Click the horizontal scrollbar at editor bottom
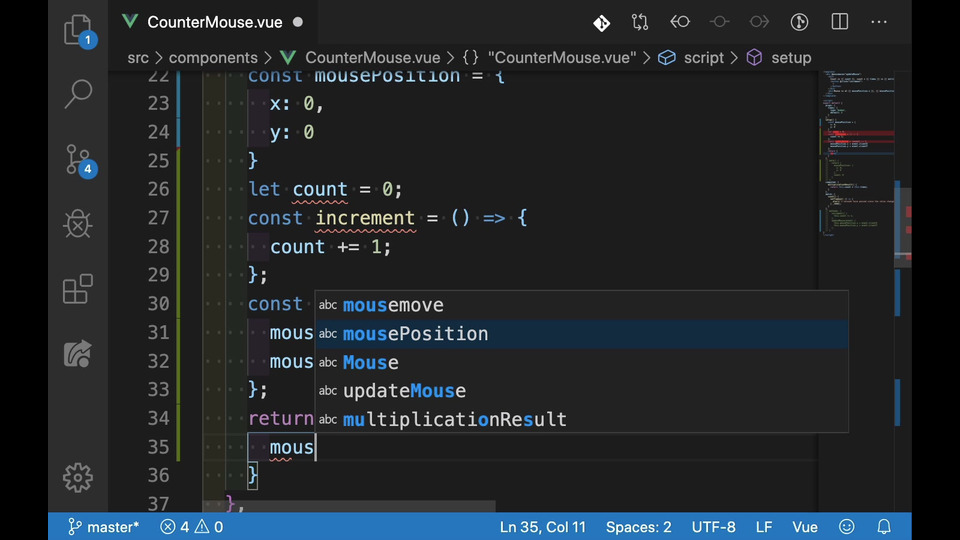960x540 pixels. [349, 506]
